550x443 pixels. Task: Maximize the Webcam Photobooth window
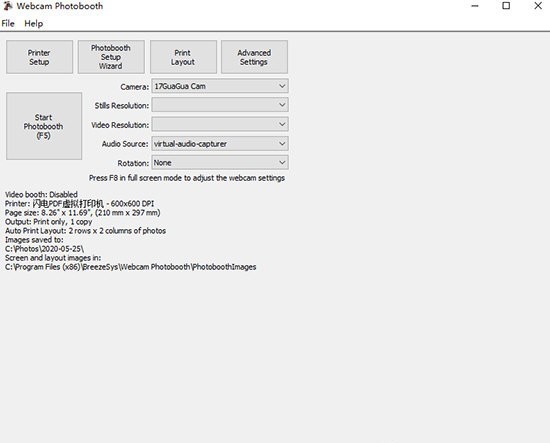coord(506,6)
